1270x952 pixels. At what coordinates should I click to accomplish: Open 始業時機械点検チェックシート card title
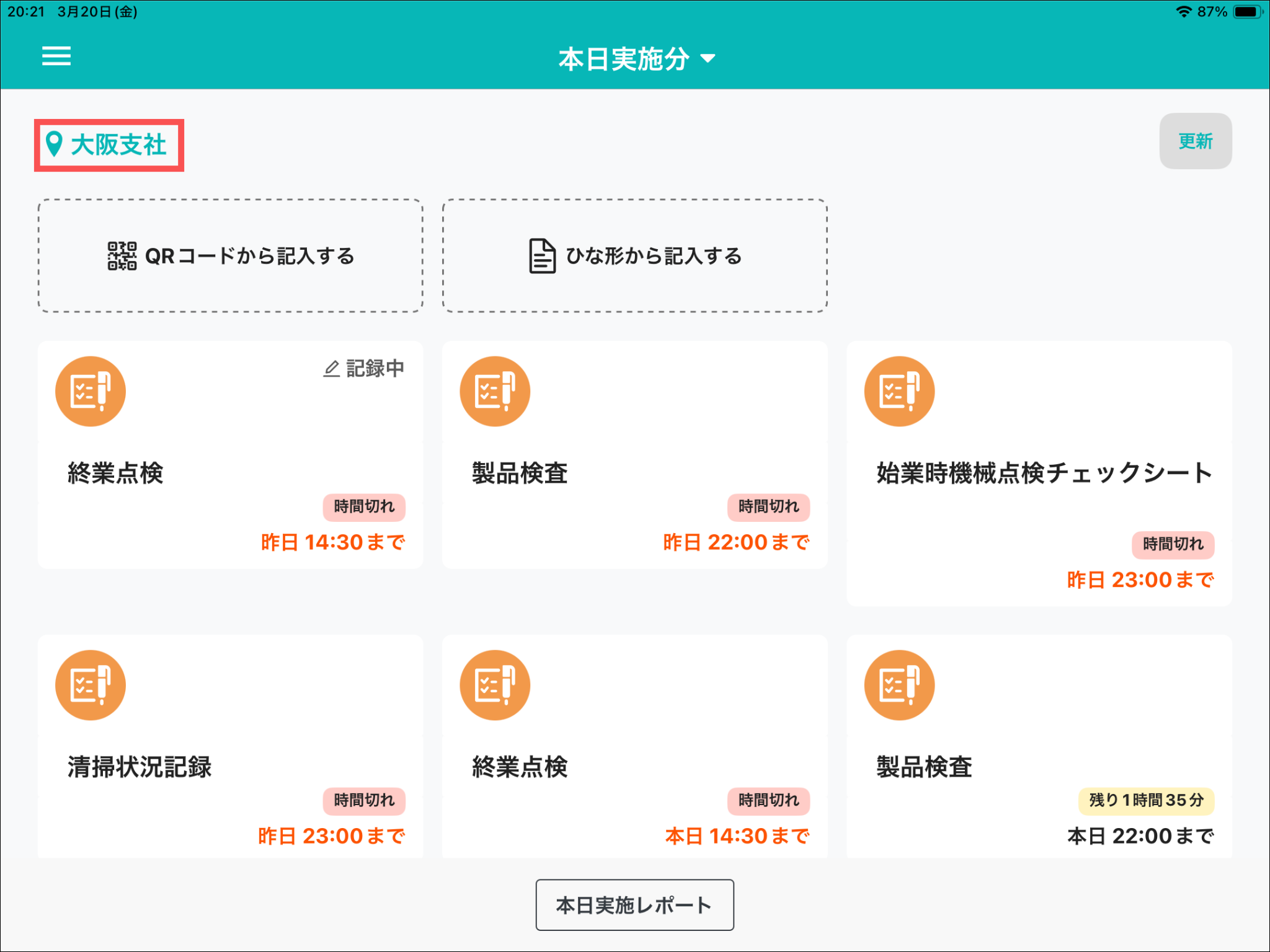click(1044, 473)
